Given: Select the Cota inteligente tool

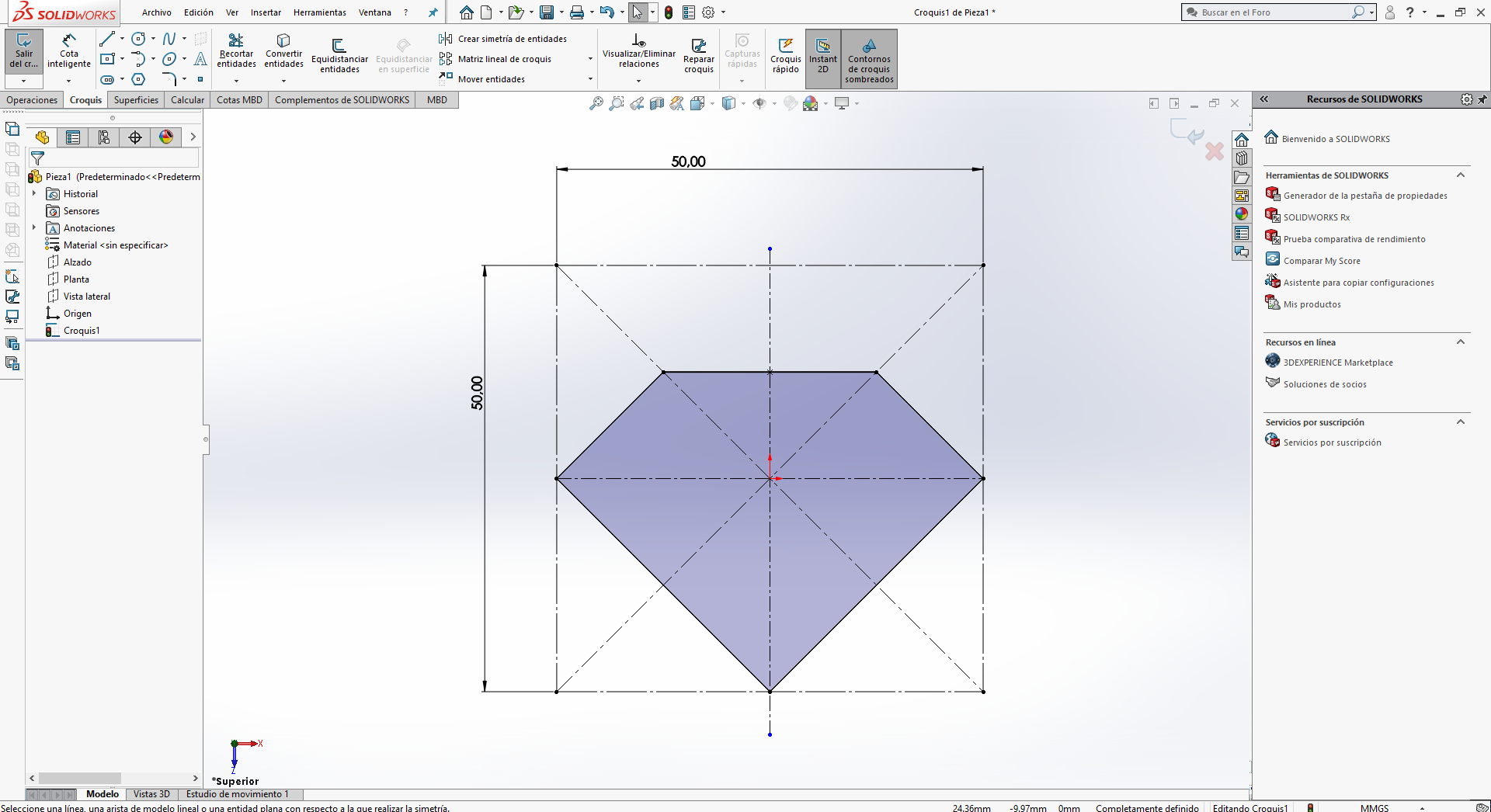Looking at the screenshot, I should coord(69,50).
